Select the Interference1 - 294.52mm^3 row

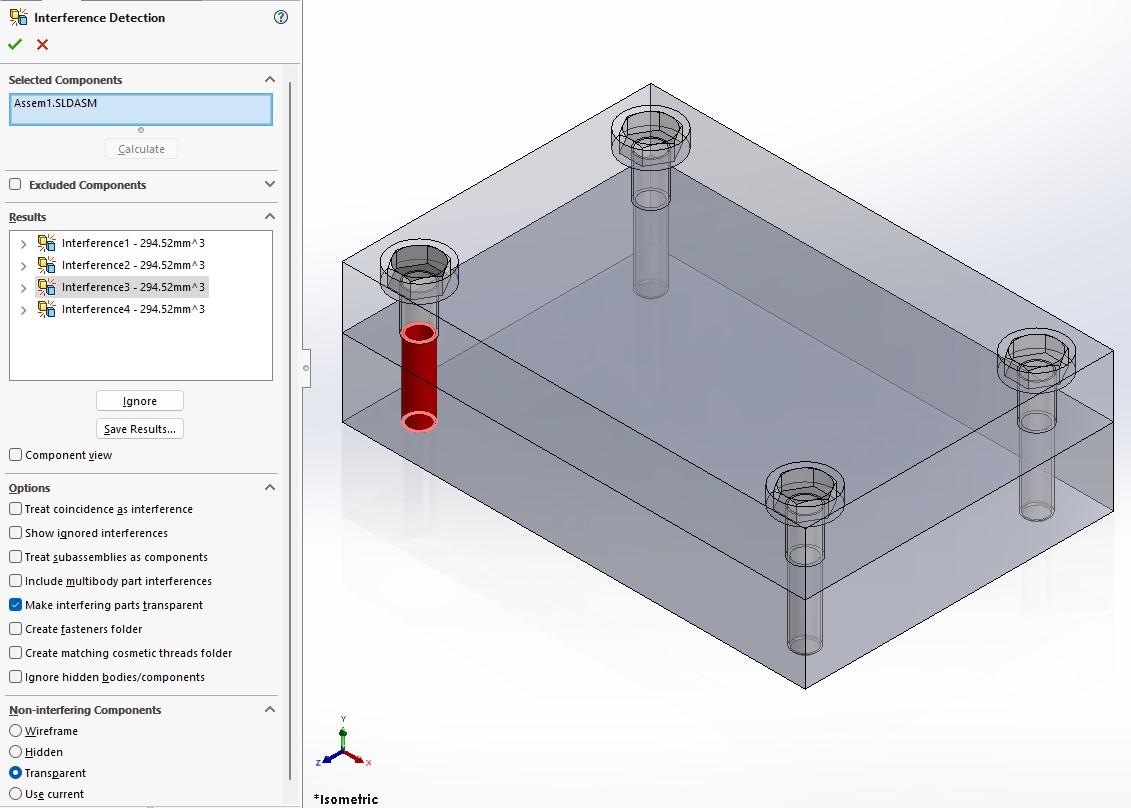pyautogui.click(x=133, y=243)
